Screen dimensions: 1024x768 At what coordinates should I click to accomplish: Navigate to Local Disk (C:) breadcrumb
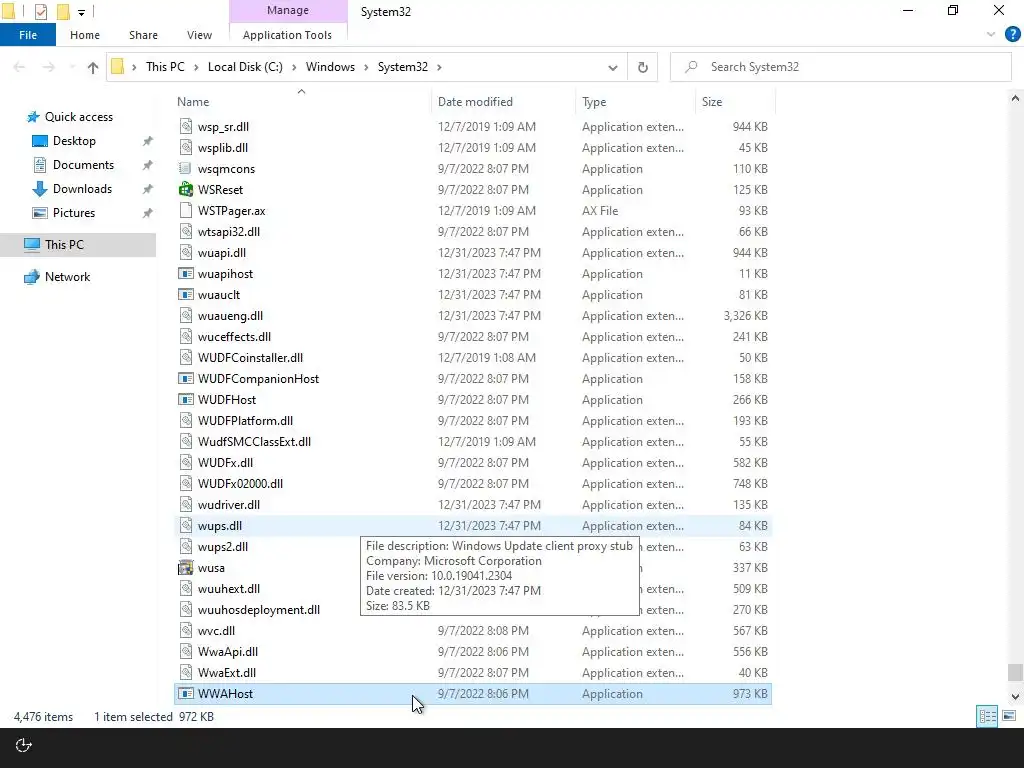coord(246,67)
